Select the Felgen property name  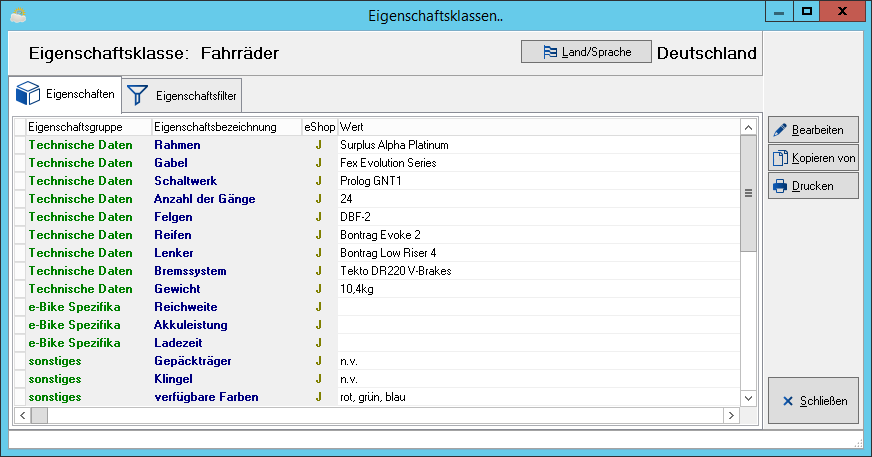[x=173, y=217]
